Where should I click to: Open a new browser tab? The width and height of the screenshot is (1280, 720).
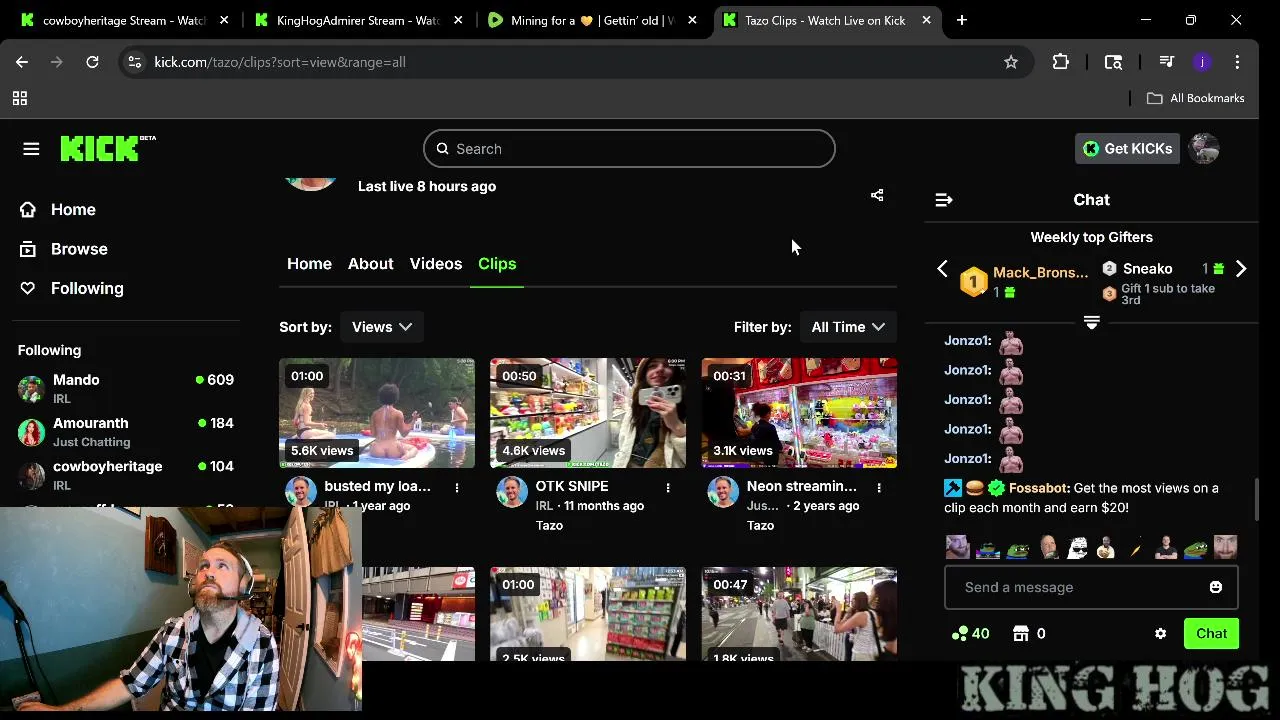coord(962,20)
